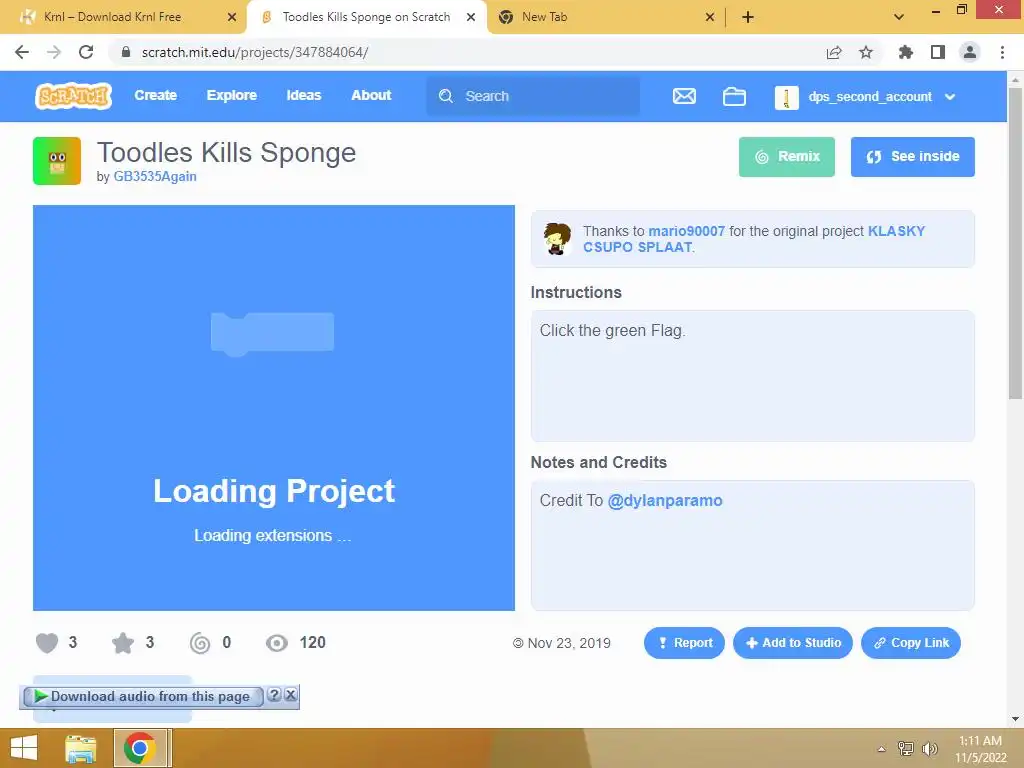Focus the Scratch search field

(x=533, y=96)
